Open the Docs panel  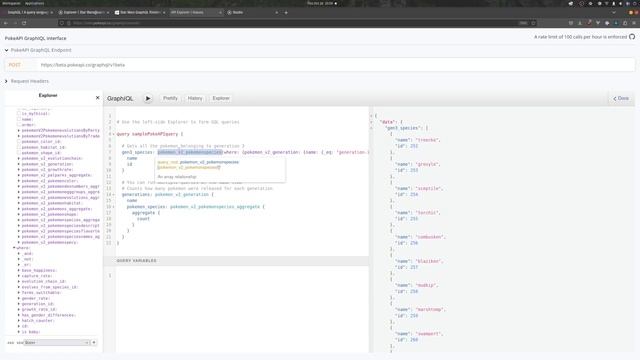[621, 98]
